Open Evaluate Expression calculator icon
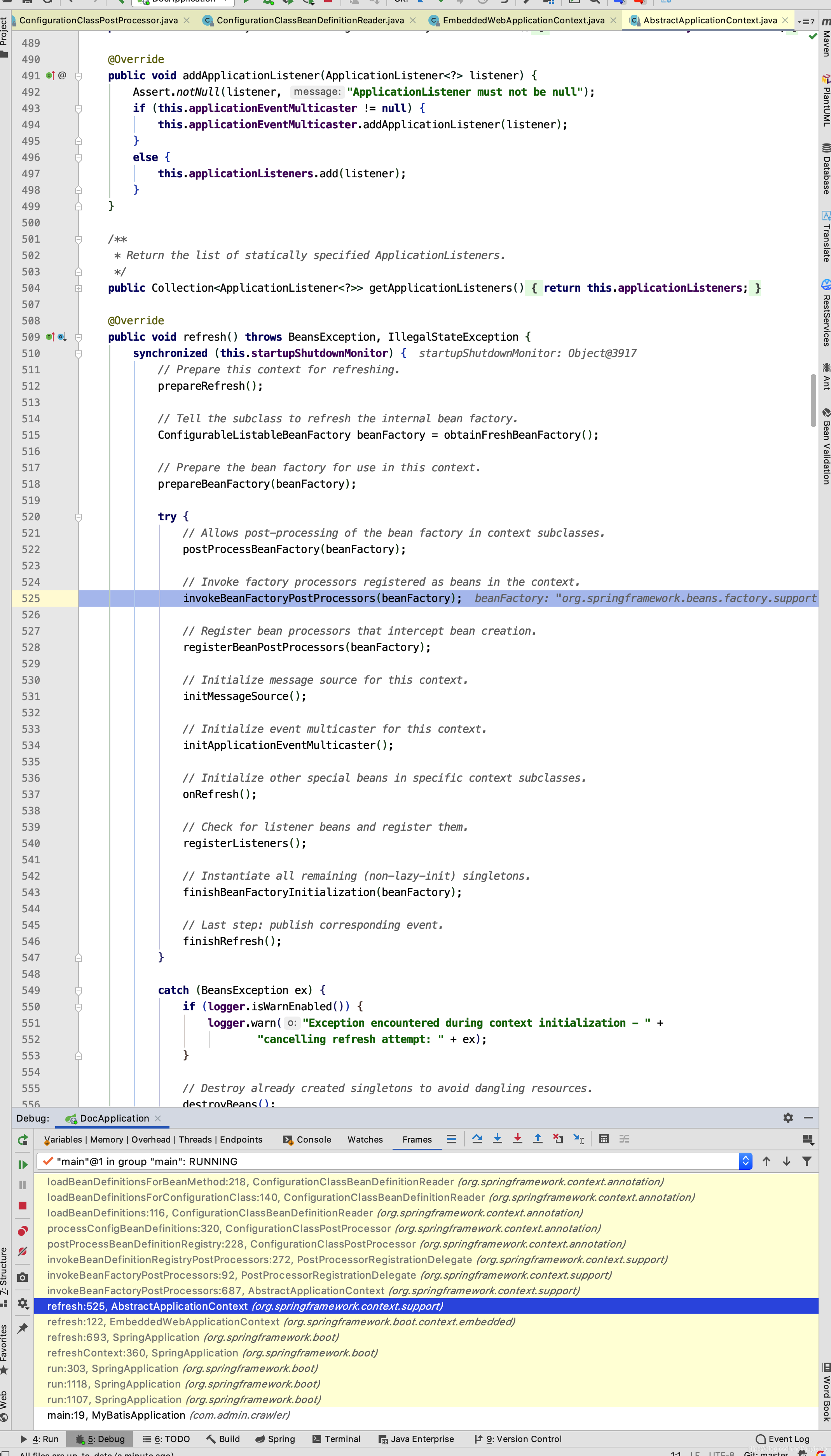This screenshot has height=1456, width=831. [x=604, y=1139]
